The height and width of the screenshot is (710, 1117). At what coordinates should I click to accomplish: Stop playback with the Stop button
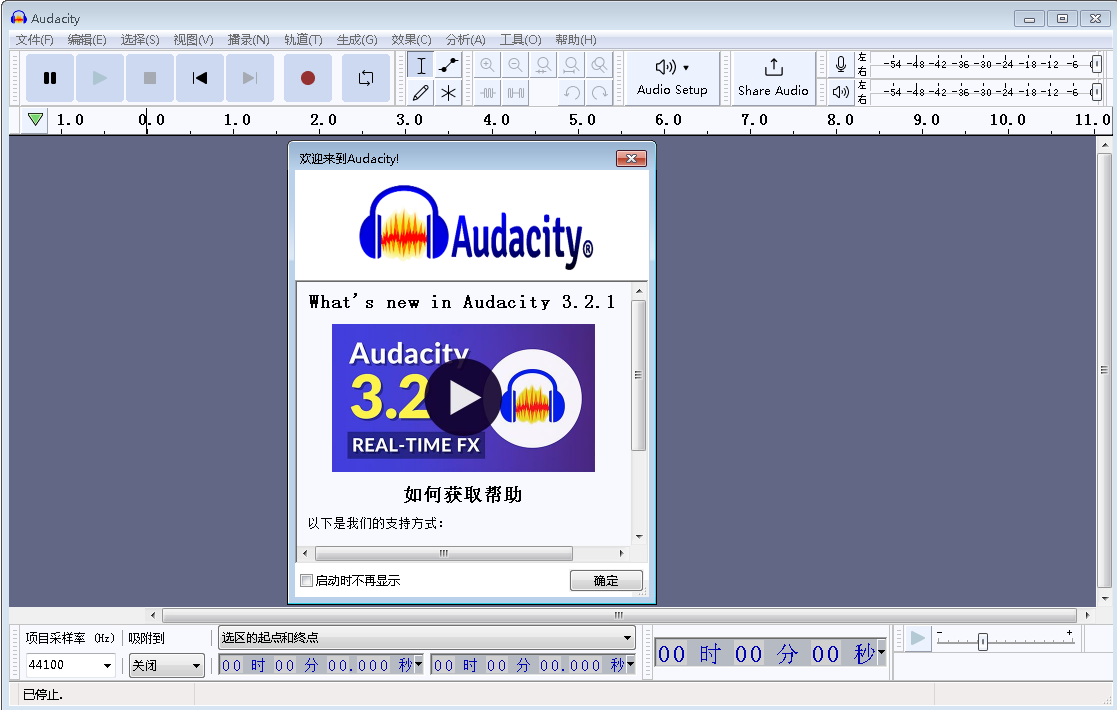[150, 78]
